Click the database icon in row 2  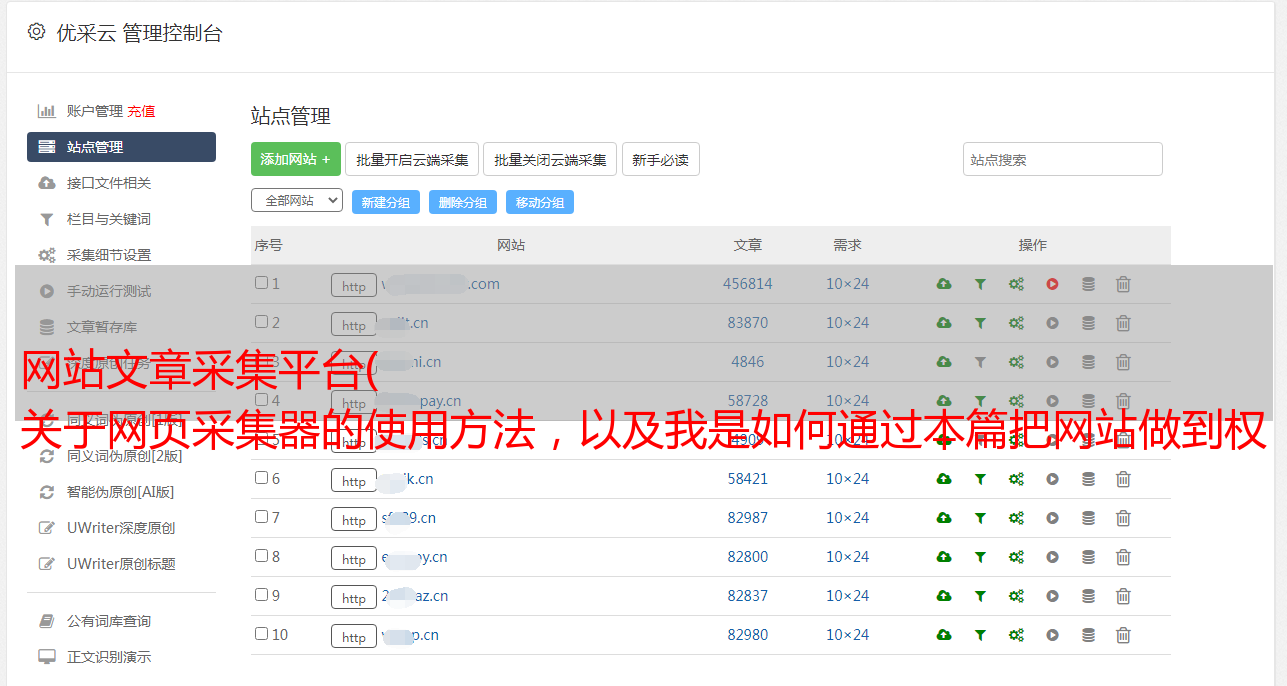[x=1088, y=323]
